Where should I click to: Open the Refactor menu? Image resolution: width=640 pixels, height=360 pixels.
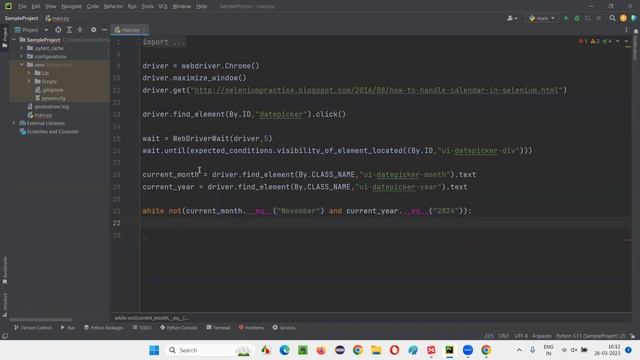pyautogui.click(x=113, y=7)
